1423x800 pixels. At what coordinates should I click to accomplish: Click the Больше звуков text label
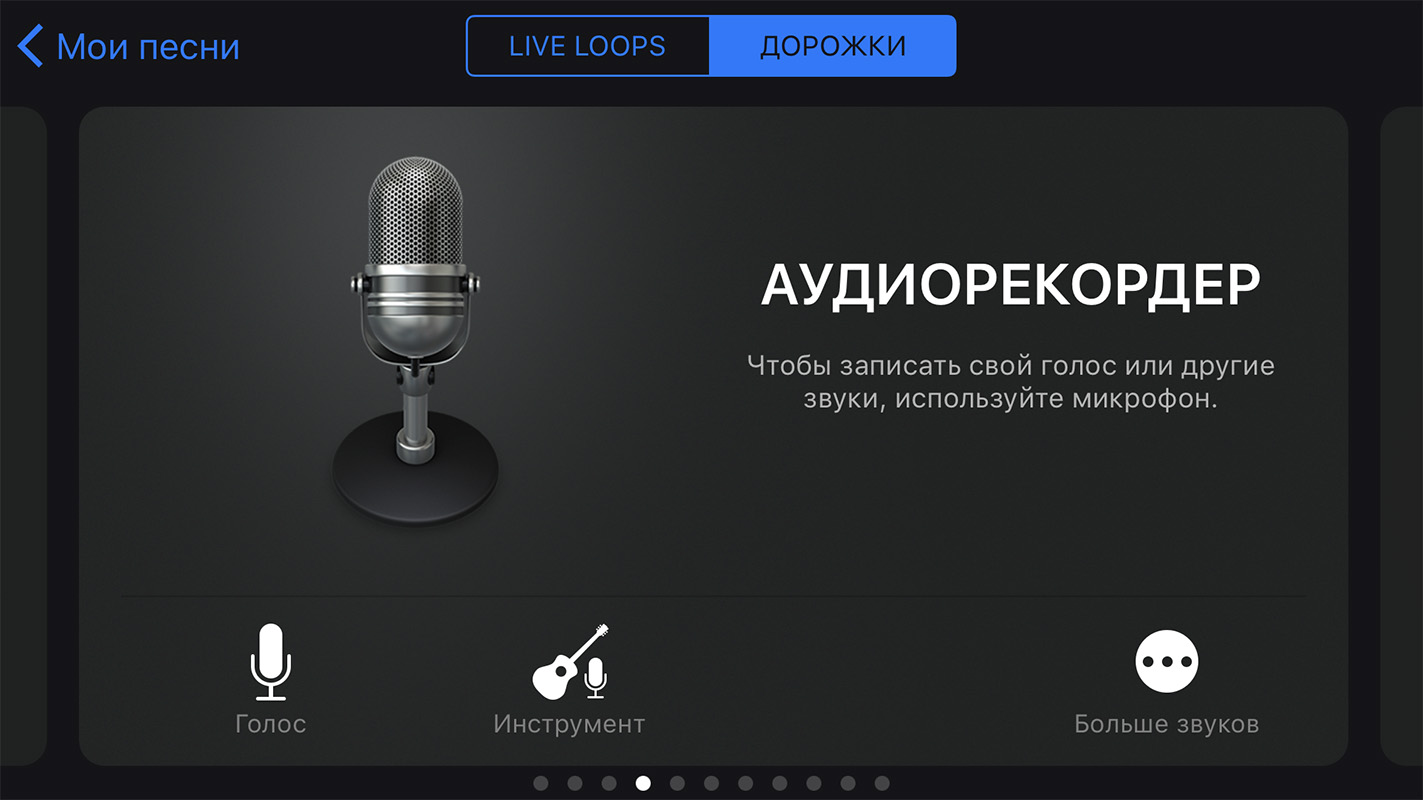click(1167, 724)
